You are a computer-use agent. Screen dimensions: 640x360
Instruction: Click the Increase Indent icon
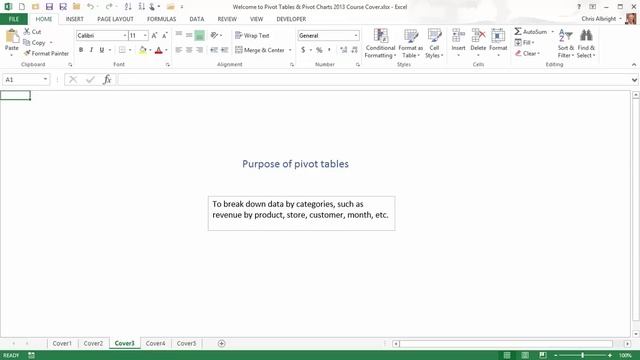click(x=224, y=50)
